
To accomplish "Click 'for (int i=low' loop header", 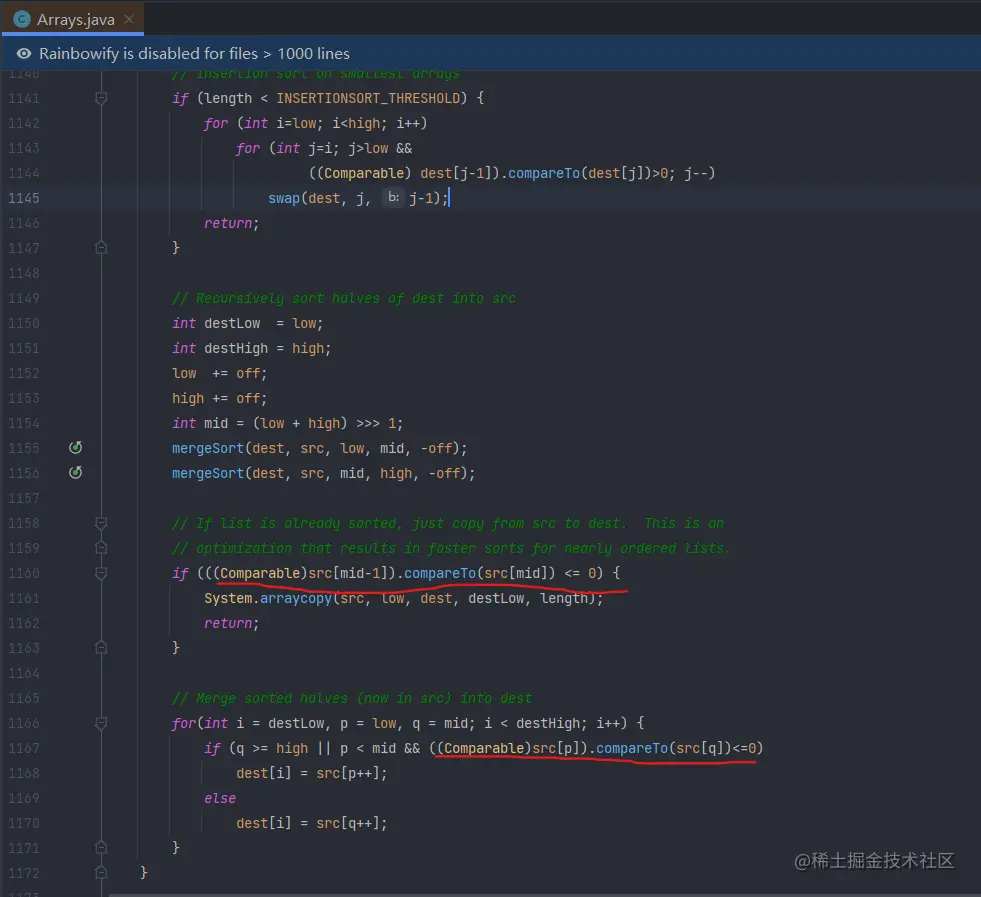I will [x=316, y=123].
